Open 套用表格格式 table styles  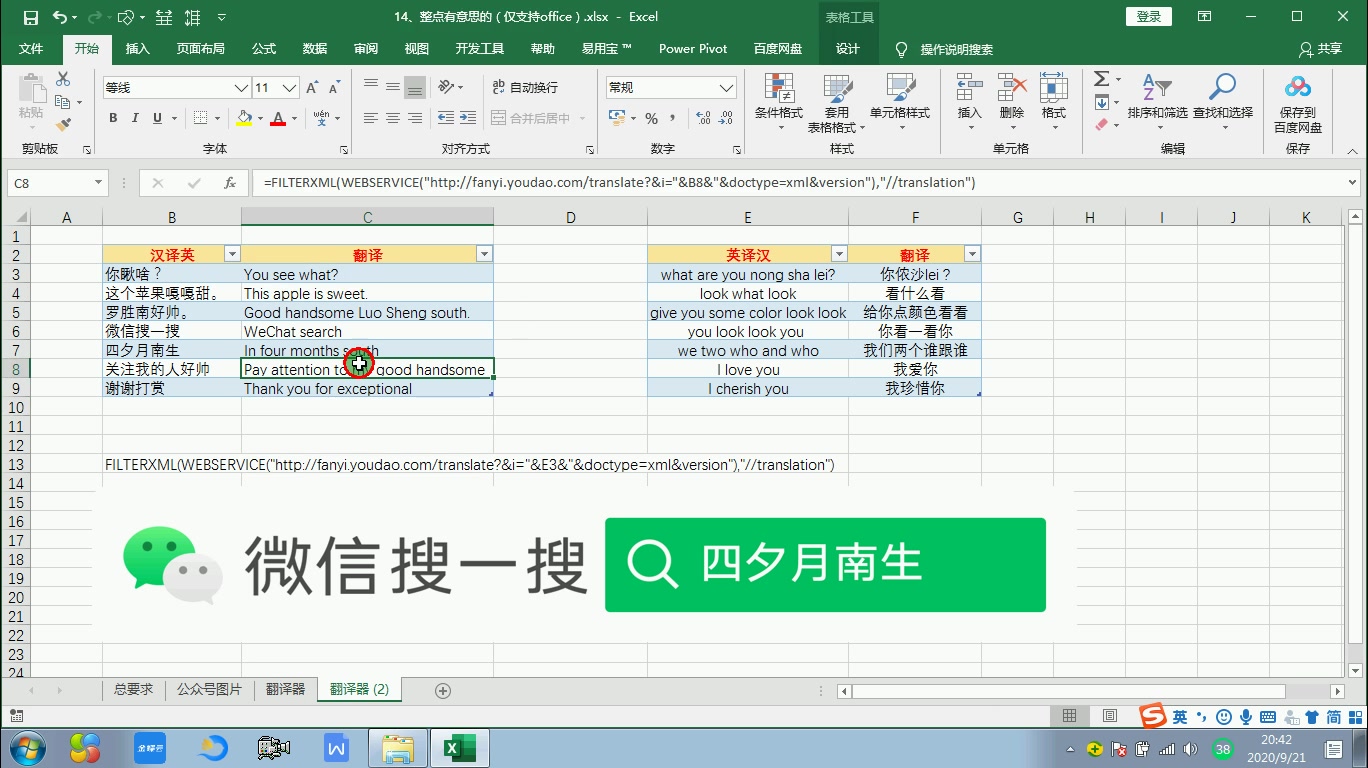[837, 102]
